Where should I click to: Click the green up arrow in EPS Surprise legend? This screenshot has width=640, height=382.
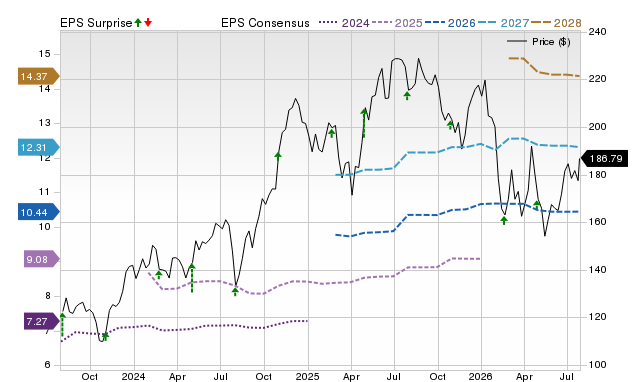pyautogui.click(x=138, y=22)
